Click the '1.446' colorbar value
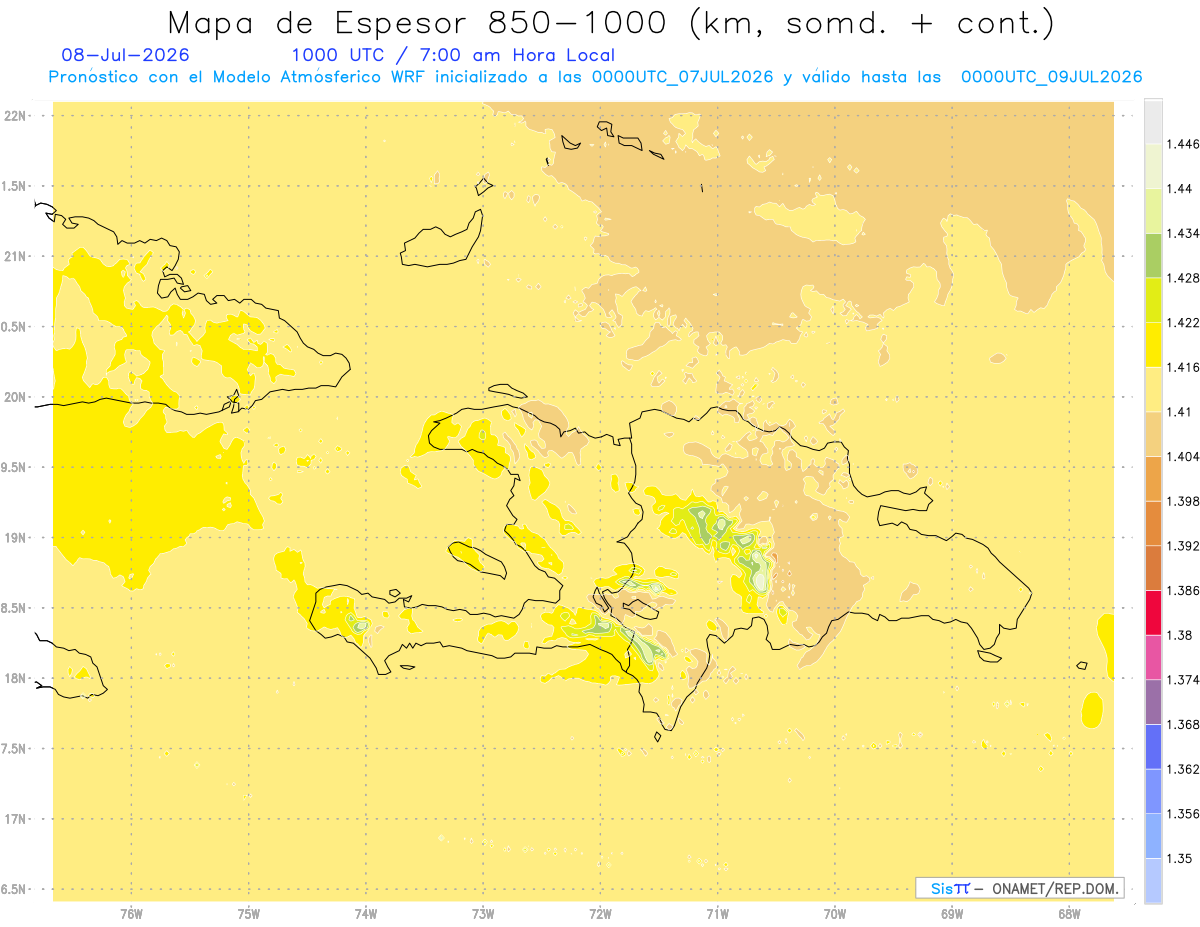This screenshot has width=1200, height=927. (1183, 144)
